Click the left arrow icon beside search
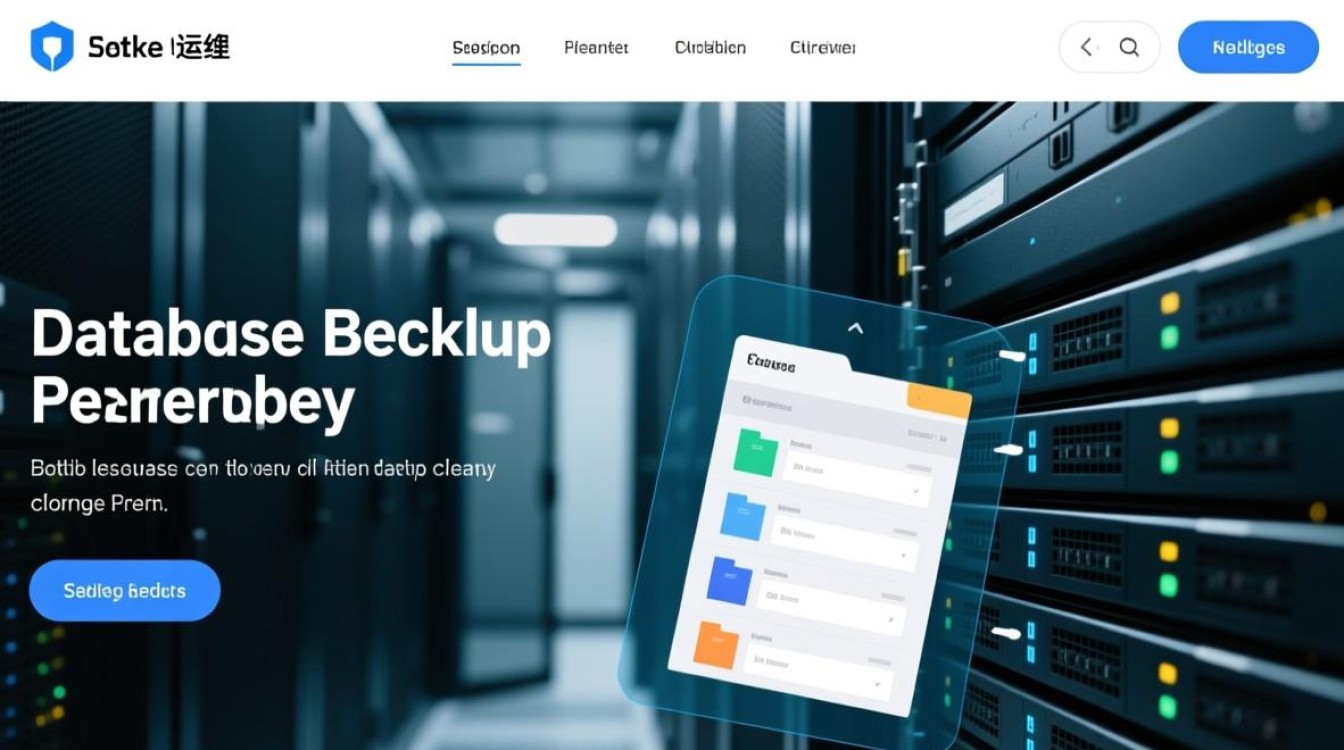 point(1087,47)
